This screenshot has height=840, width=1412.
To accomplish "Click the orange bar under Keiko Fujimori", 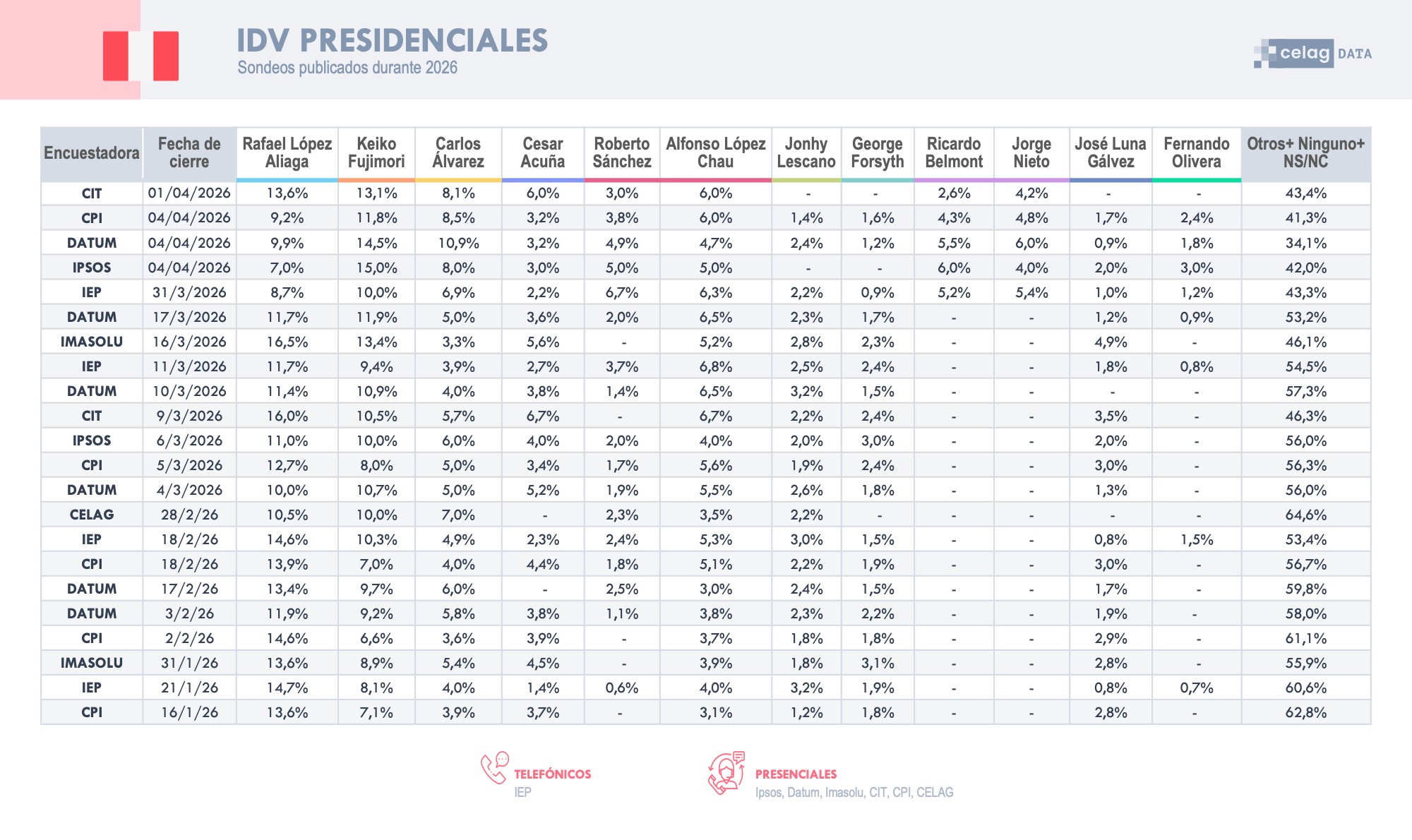I will pyautogui.click(x=376, y=181).
